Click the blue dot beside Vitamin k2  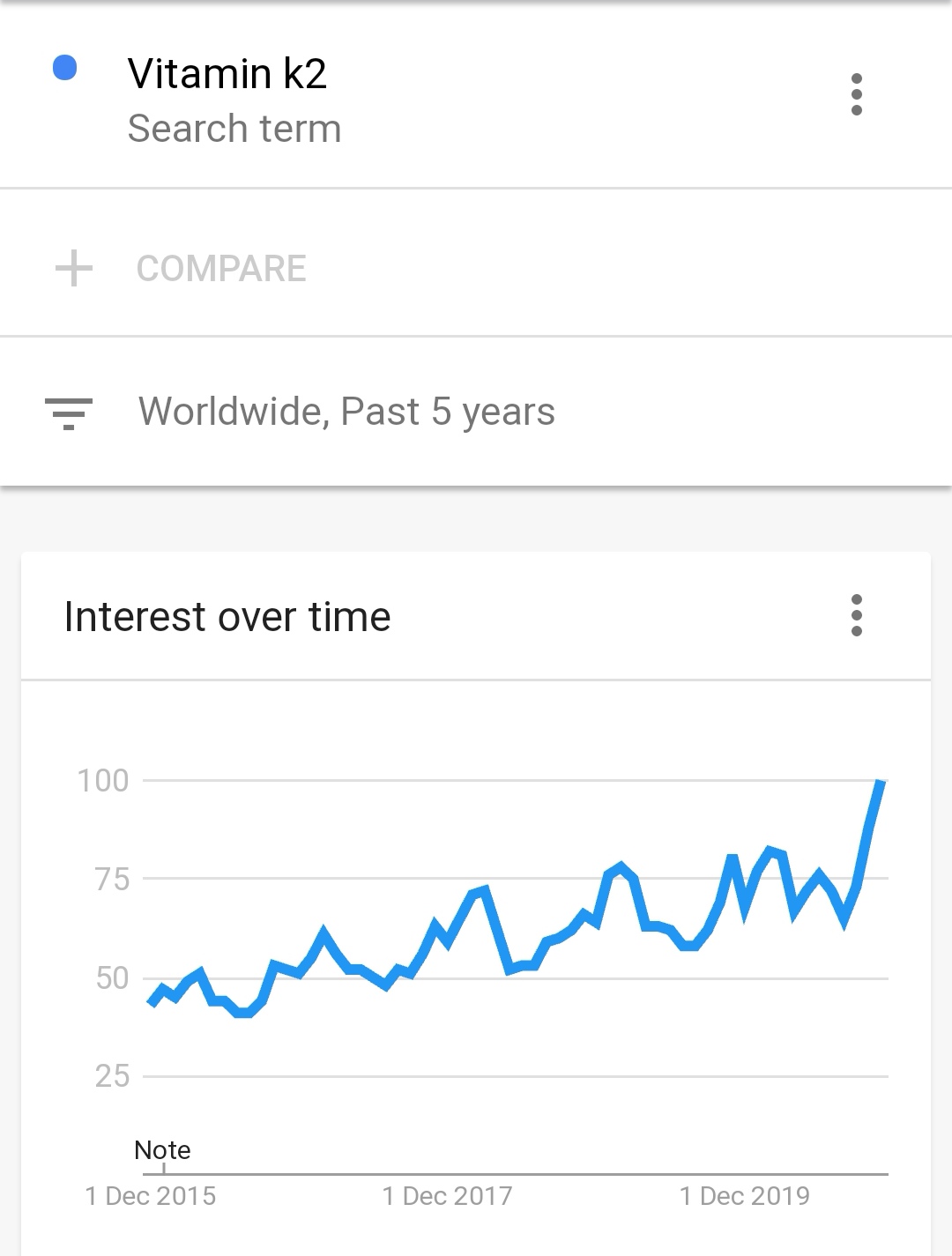coord(65,68)
